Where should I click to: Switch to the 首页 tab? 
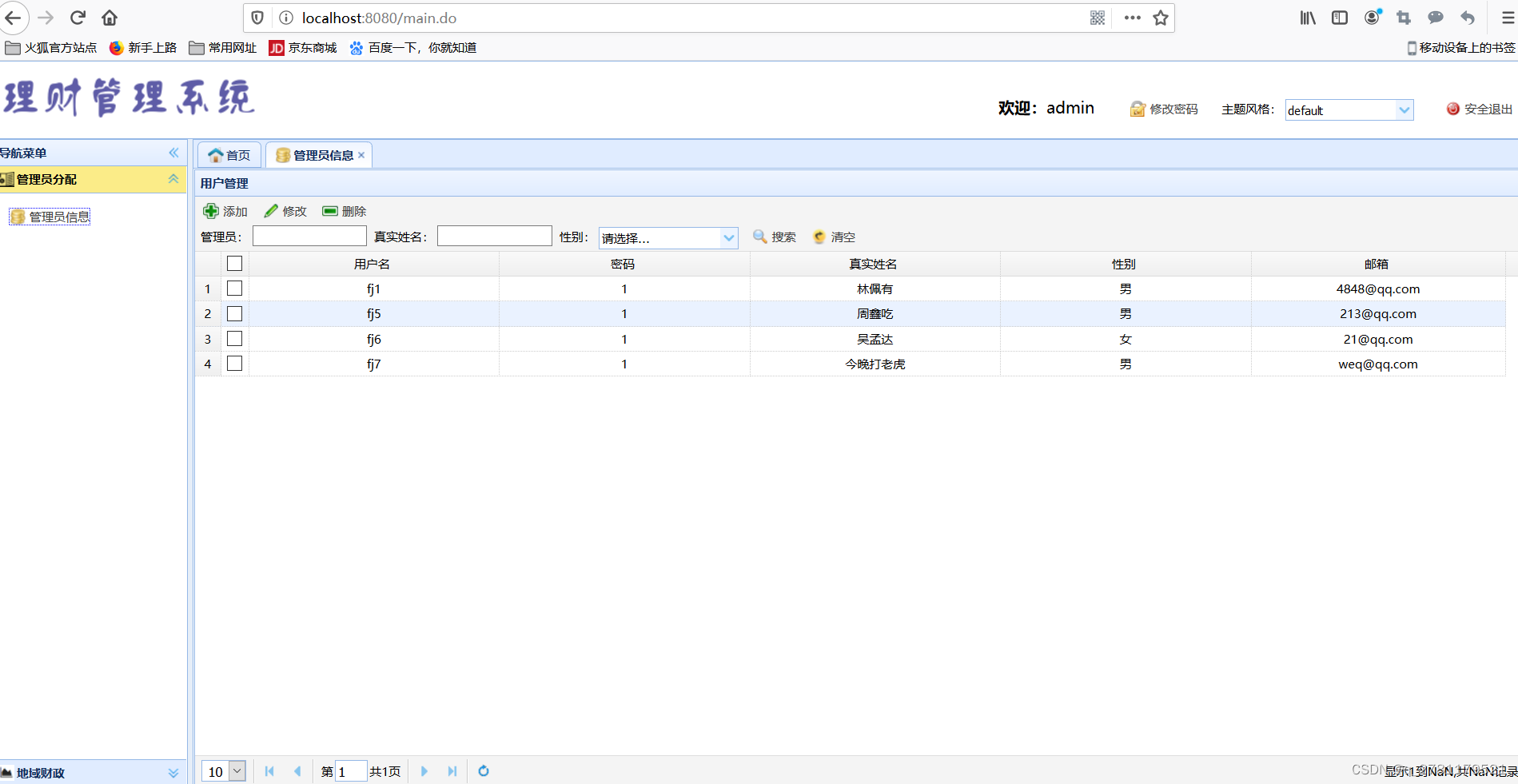click(x=229, y=155)
